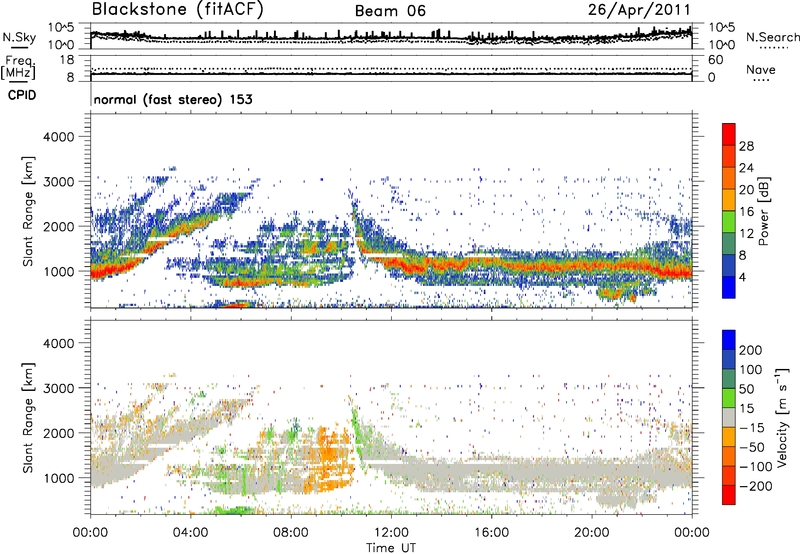The image size is (800, 554).
Task: Click the orange velocity patch near 09:30
Action: click(327, 451)
